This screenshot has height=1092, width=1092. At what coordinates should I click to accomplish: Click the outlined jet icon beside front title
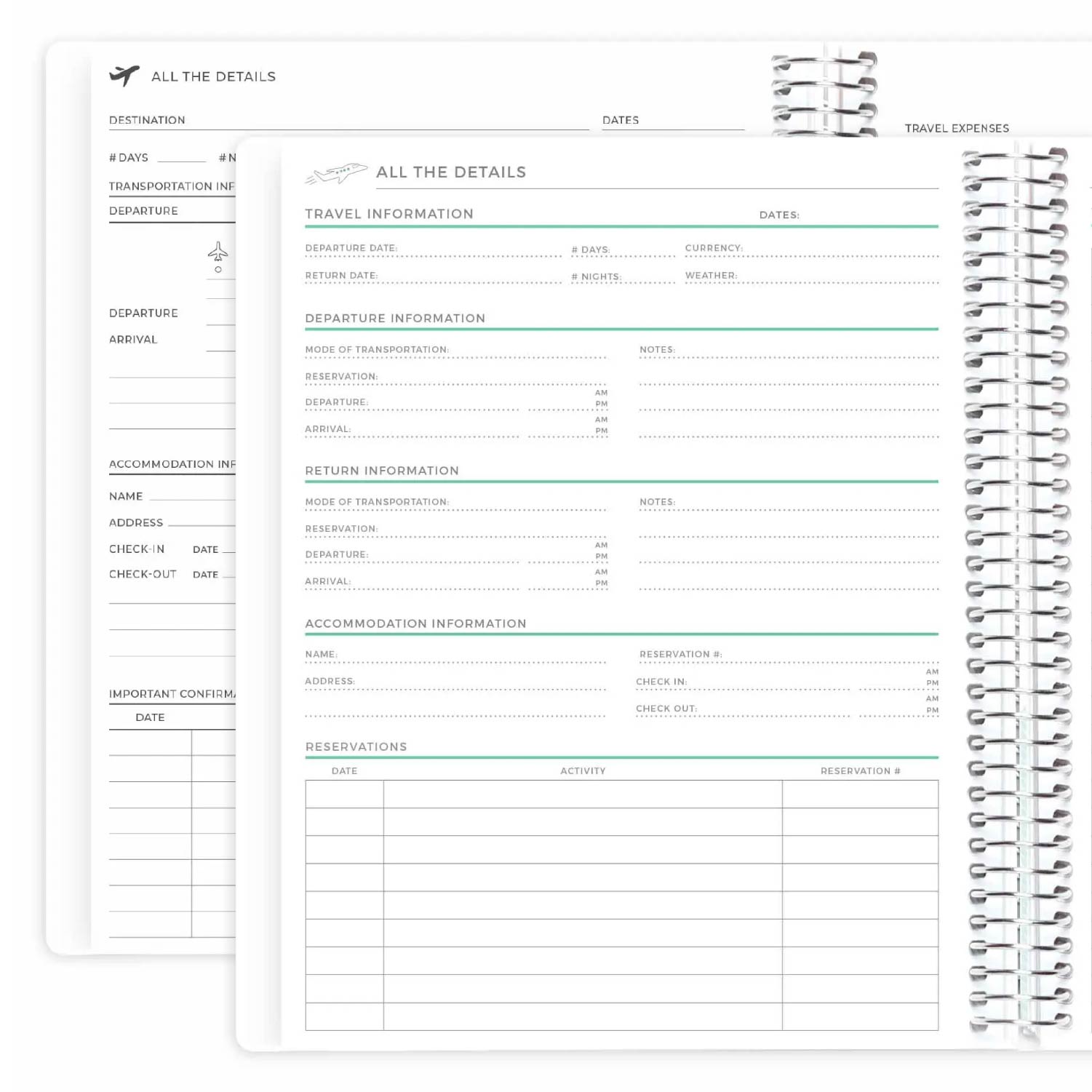[336, 173]
